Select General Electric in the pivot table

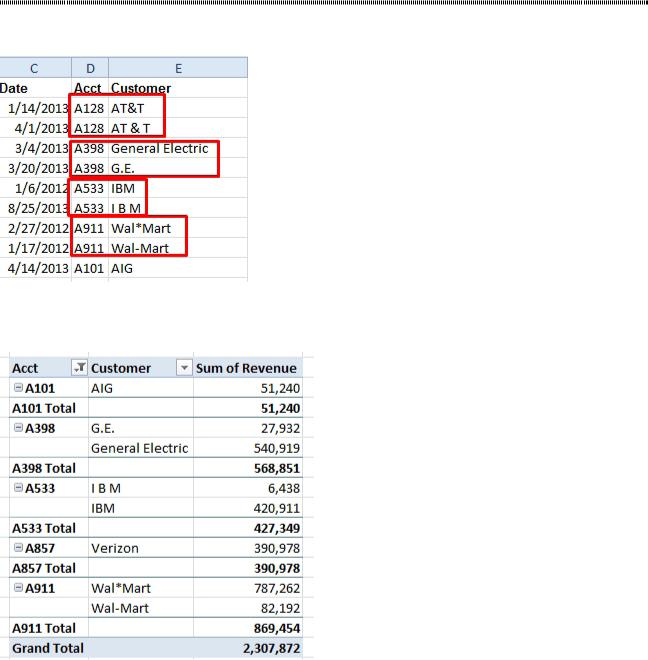coord(141,448)
